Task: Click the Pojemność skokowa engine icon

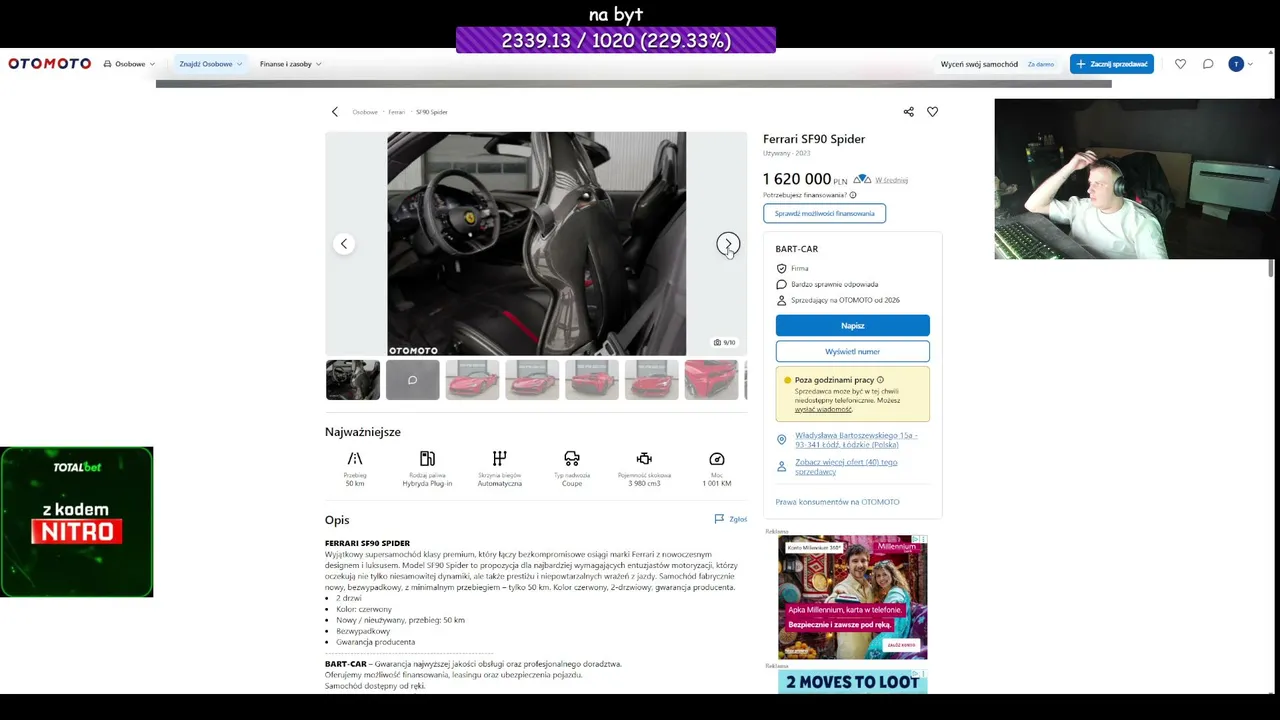Action: click(644, 459)
